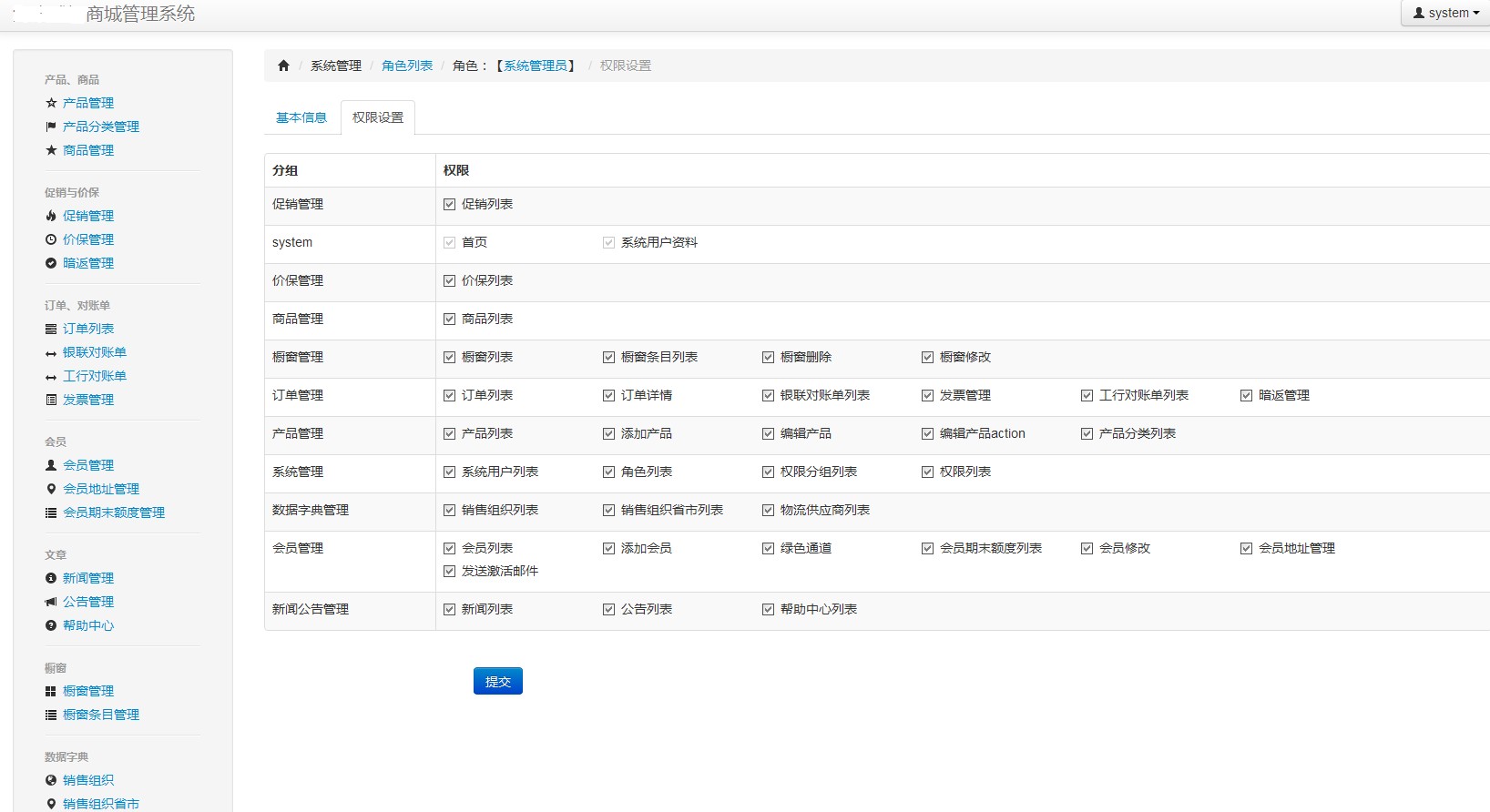Viewport: 1490px width, 812px height.
Task: Click arrows icon beside 工行对账单
Action: click(x=51, y=377)
